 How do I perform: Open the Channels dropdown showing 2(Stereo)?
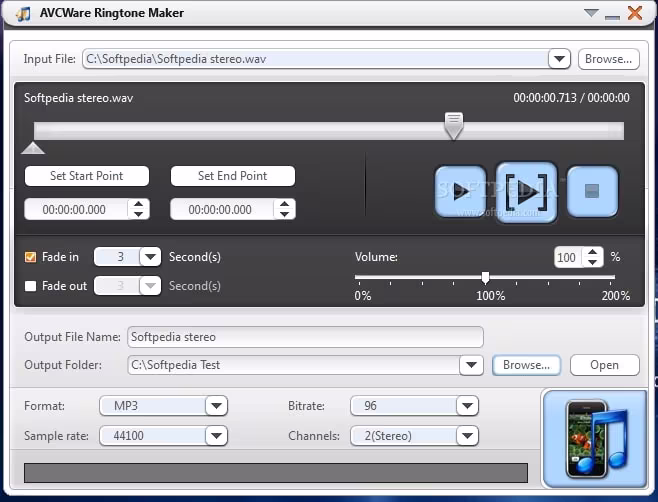click(467, 436)
